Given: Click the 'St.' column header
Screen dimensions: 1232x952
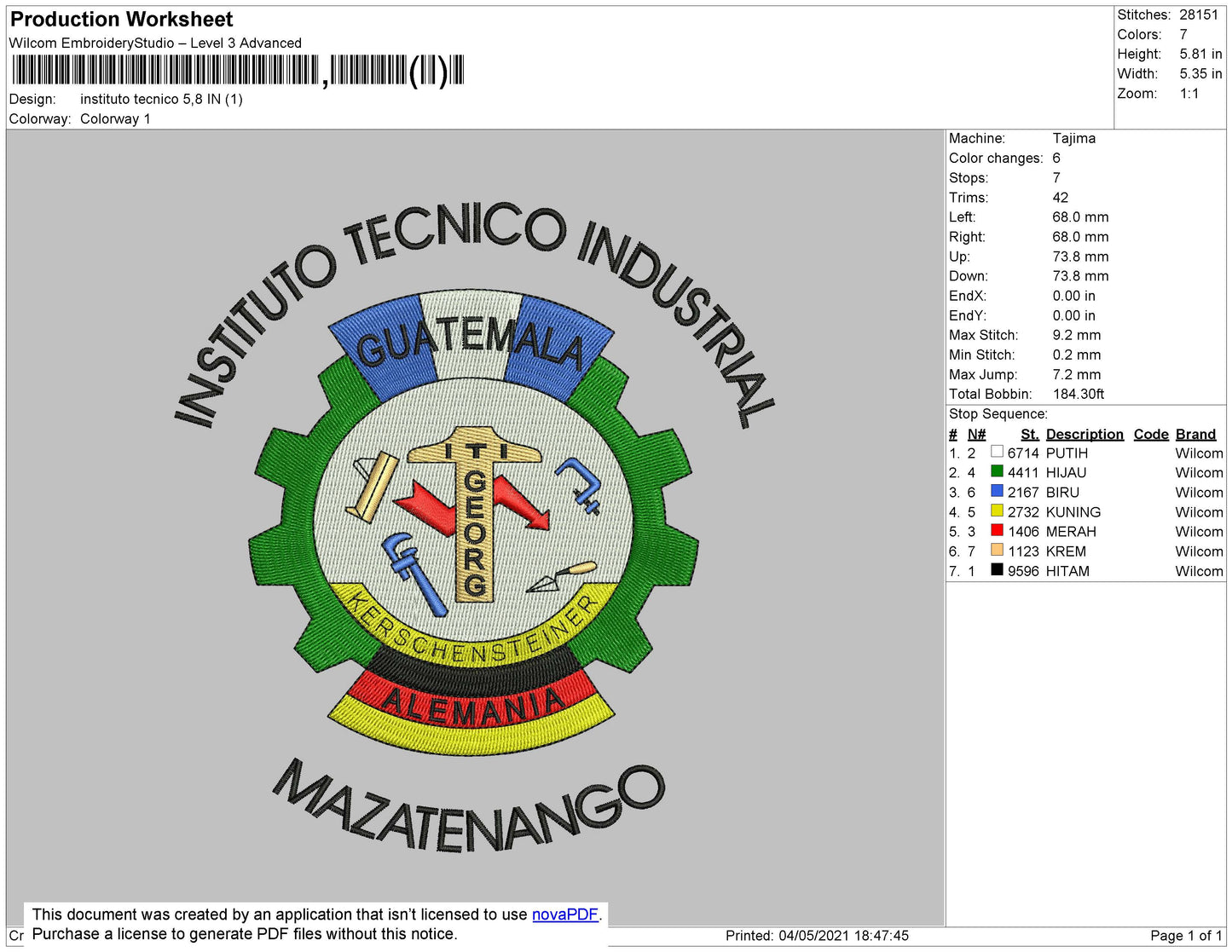Looking at the screenshot, I should point(1030,434).
